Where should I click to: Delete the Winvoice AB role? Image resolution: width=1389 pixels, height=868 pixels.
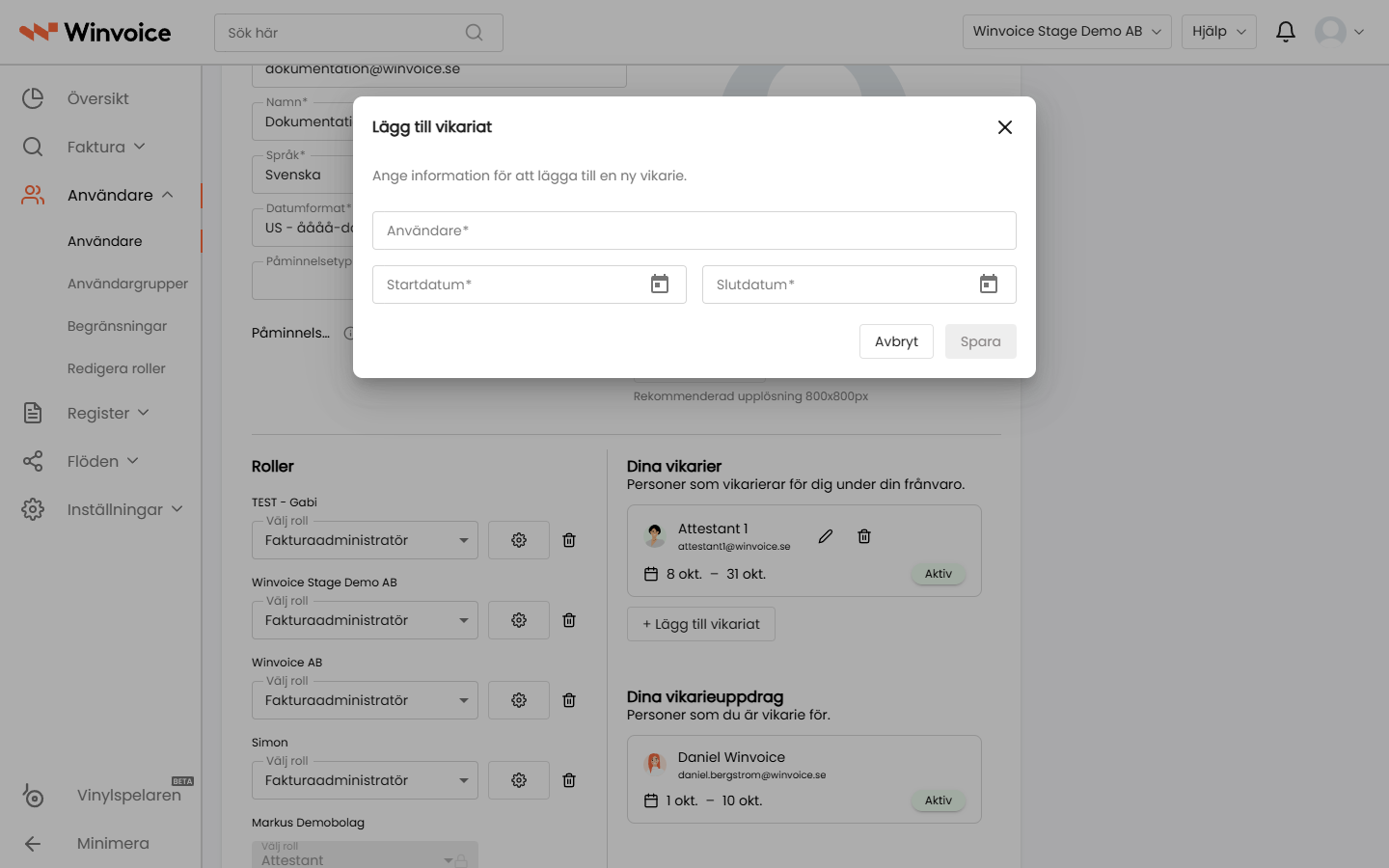569,700
